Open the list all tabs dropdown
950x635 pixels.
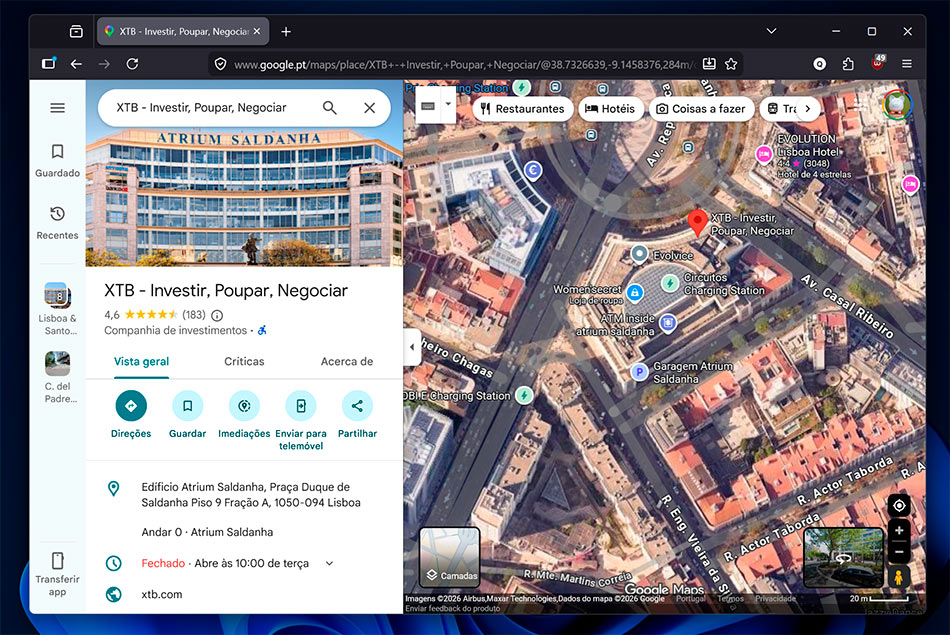pos(771,31)
